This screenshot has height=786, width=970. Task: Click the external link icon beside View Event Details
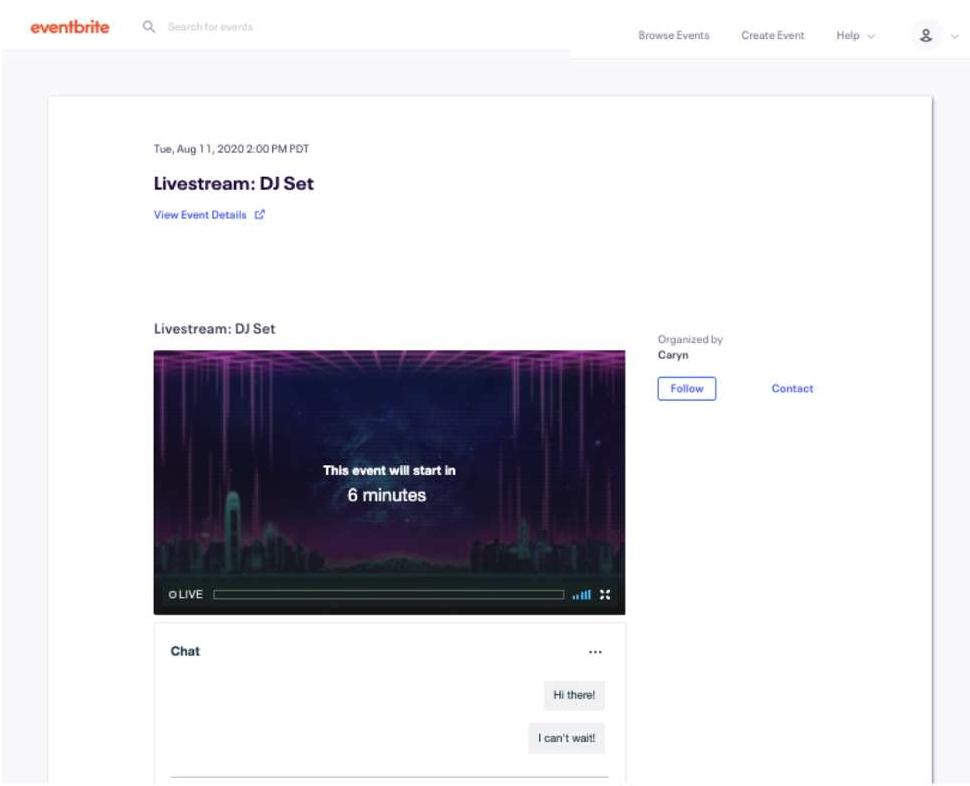259,213
